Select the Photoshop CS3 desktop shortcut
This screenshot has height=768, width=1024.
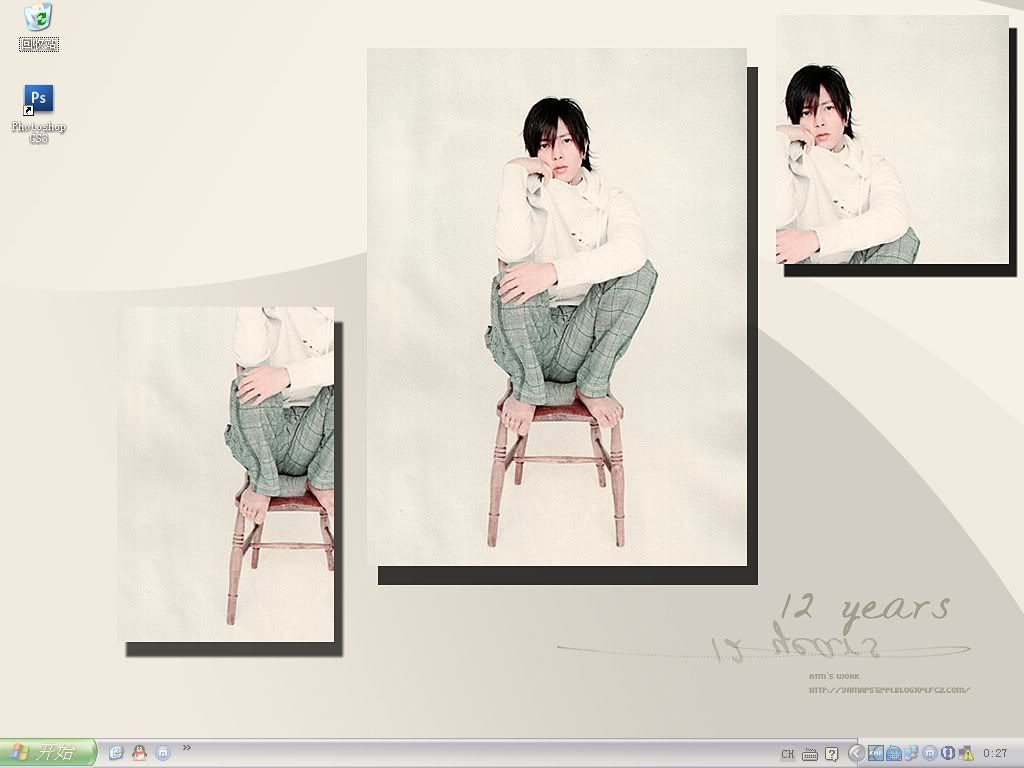38,99
